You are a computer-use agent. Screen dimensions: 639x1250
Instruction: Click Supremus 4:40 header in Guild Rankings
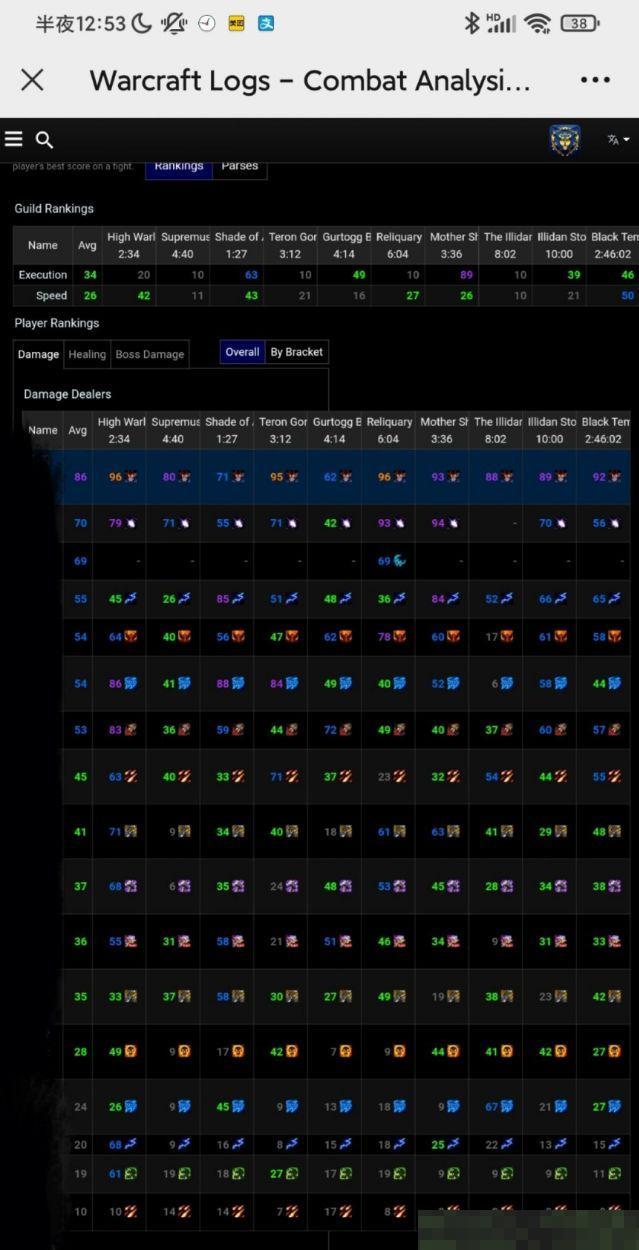182,245
